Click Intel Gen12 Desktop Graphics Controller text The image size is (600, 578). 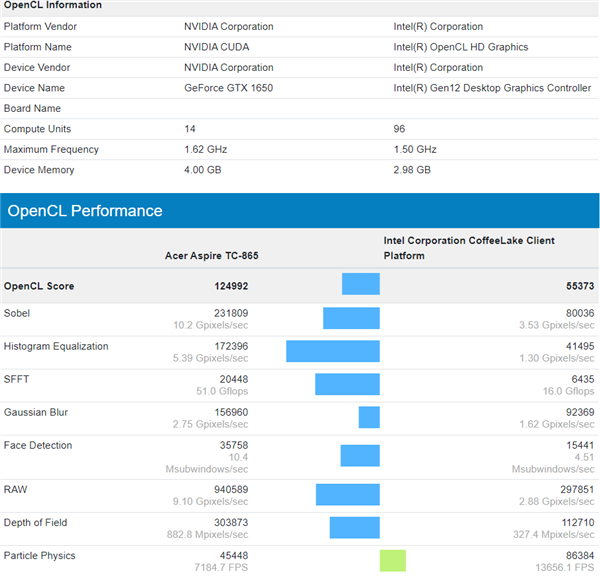492,88
